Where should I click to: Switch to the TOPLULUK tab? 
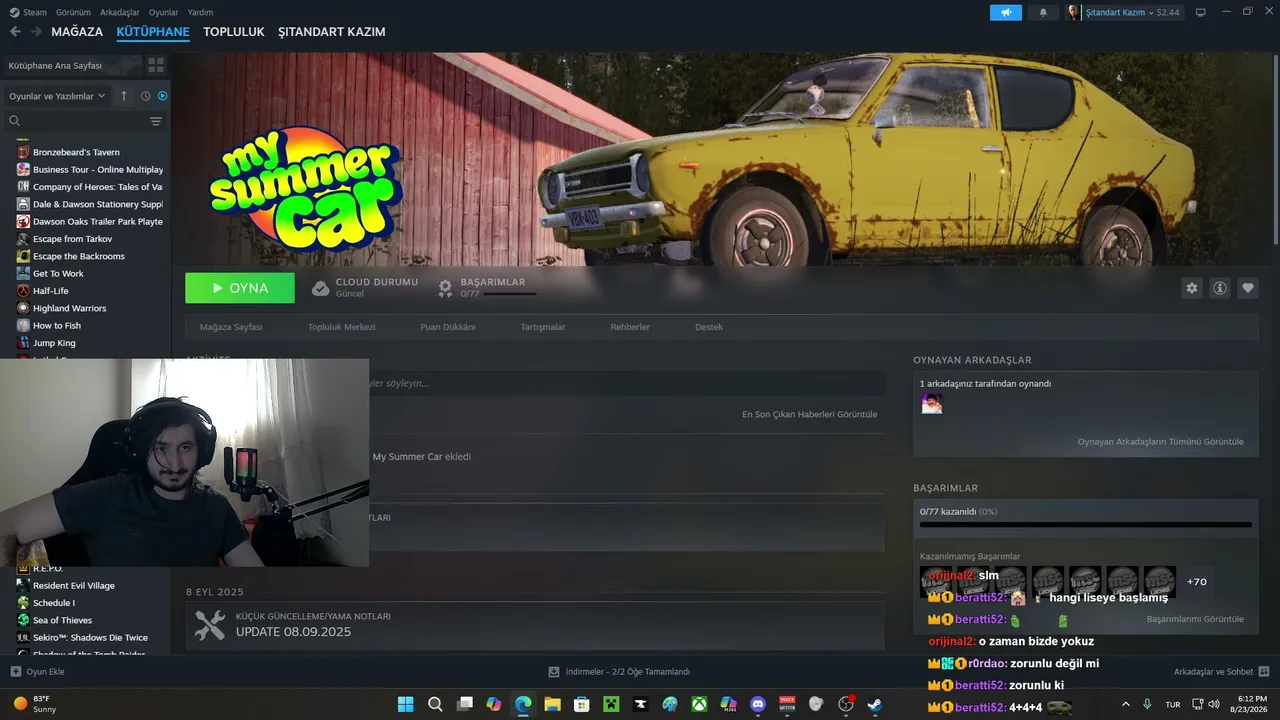coord(234,32)
